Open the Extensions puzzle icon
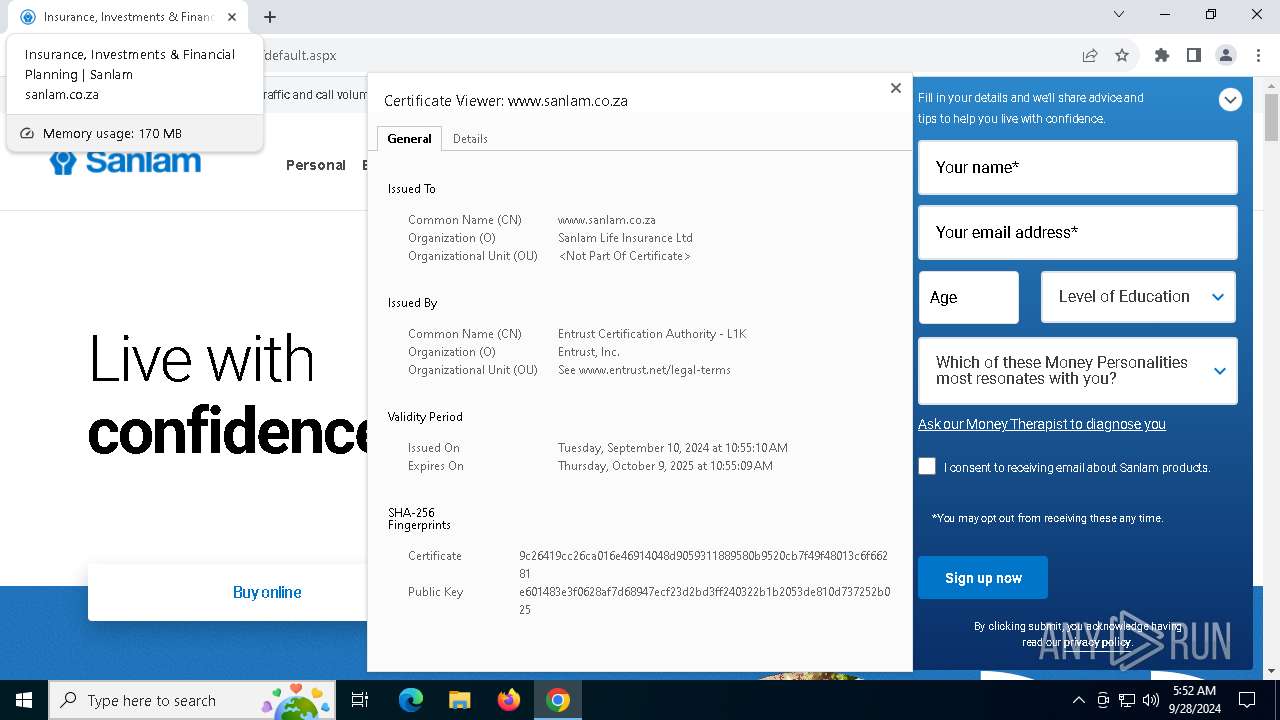 point(1162,56)
